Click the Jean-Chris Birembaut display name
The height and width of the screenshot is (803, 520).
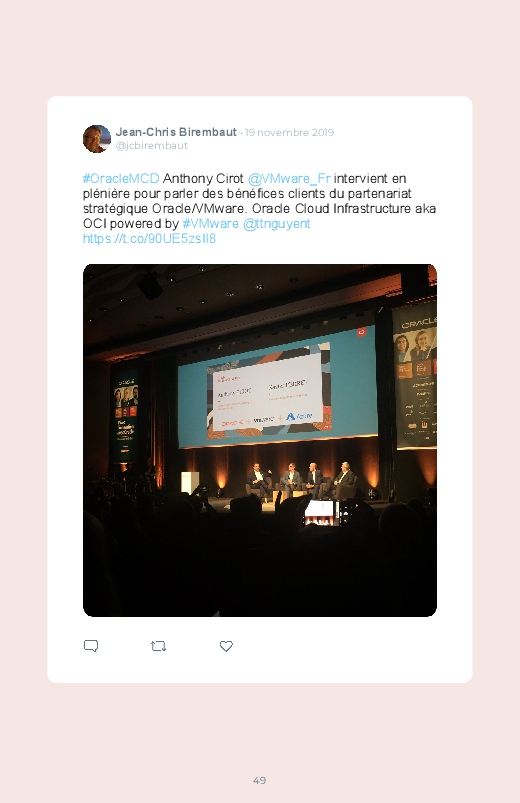pos(176,132)
